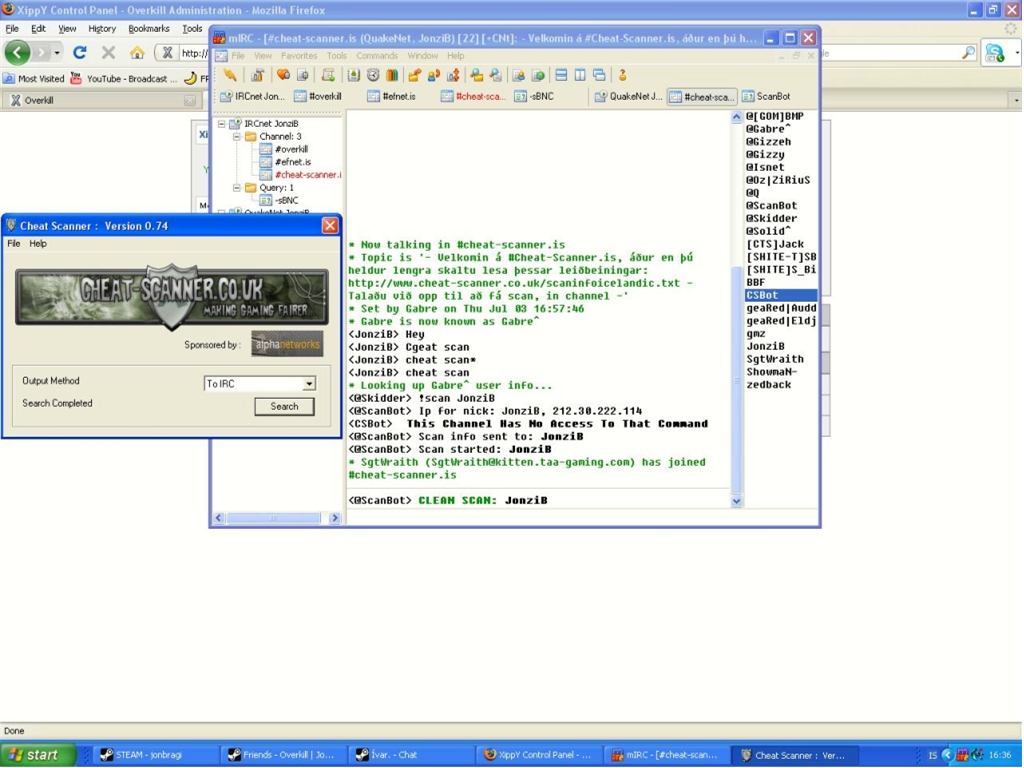Click the IS language indicator in tray
Screen dimensions: 1024x768
(x=933, y=756)
